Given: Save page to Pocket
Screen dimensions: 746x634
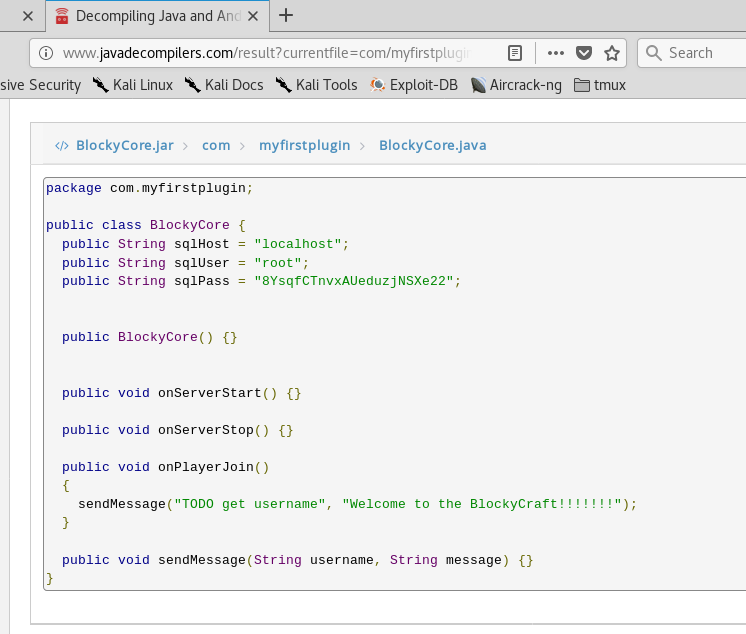Looking at the screenshot, I should point(584,53).
